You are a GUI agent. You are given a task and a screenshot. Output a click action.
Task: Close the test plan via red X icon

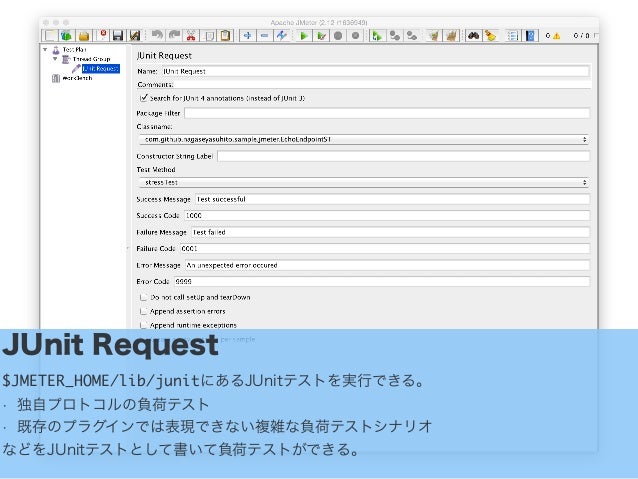[103, 36]
